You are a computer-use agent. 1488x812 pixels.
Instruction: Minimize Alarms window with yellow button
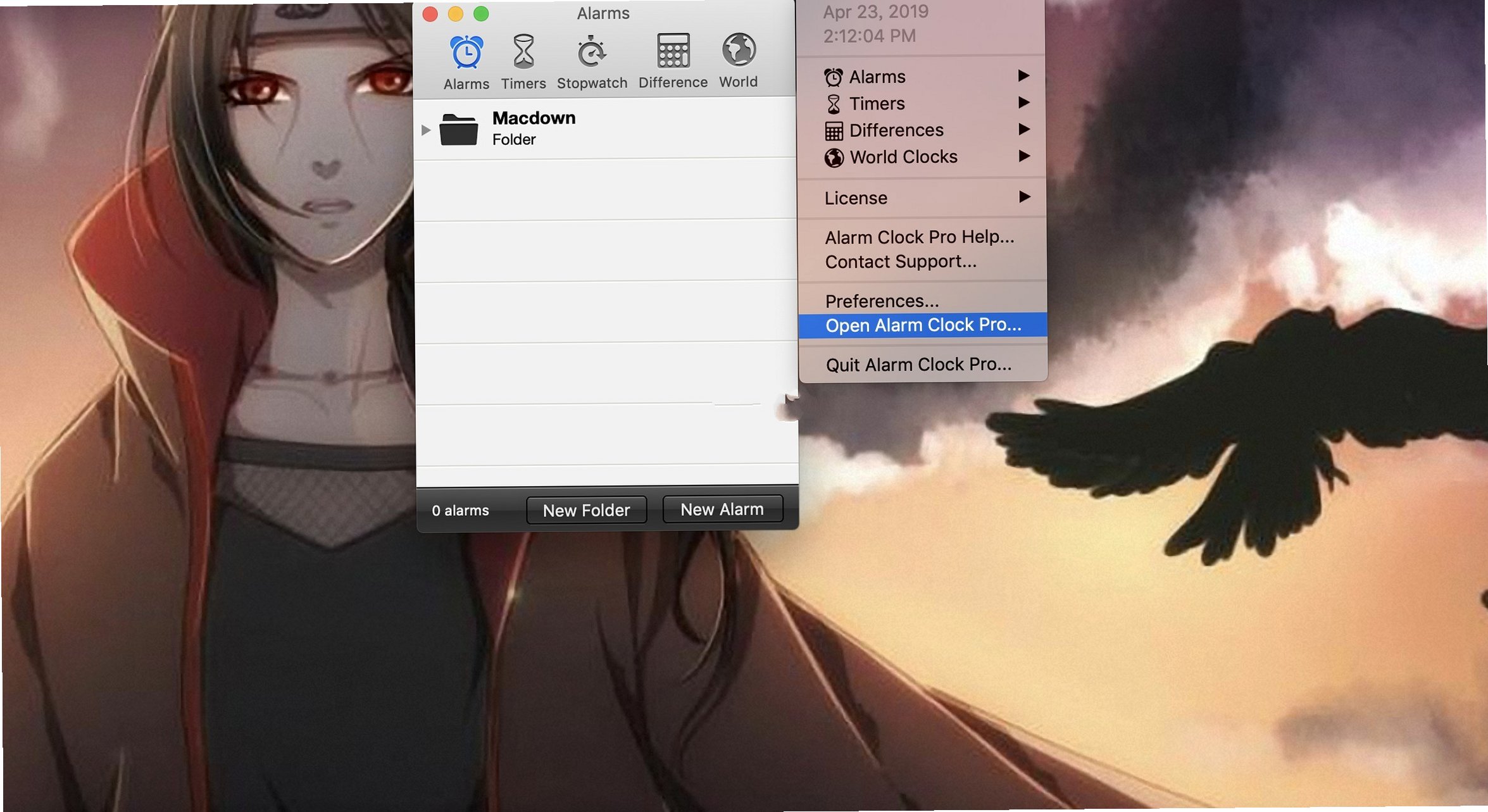coord(456,14)
